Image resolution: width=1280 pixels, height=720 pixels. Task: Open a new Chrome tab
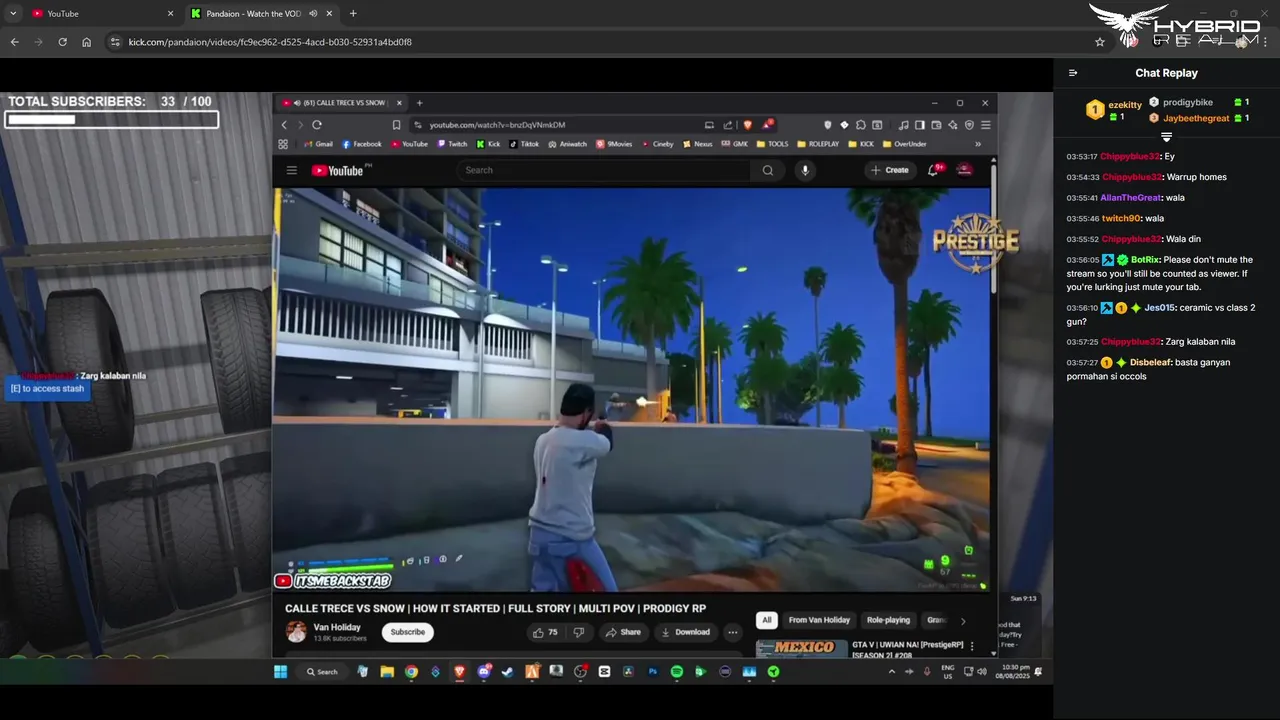tap(353, 14)
